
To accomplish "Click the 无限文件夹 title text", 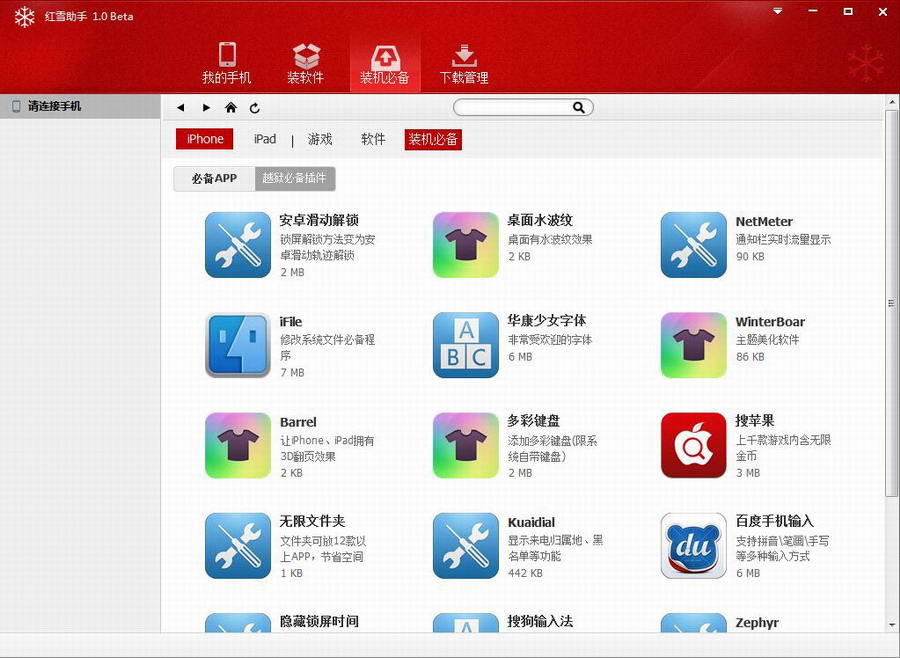I will [x=312, y=521].
